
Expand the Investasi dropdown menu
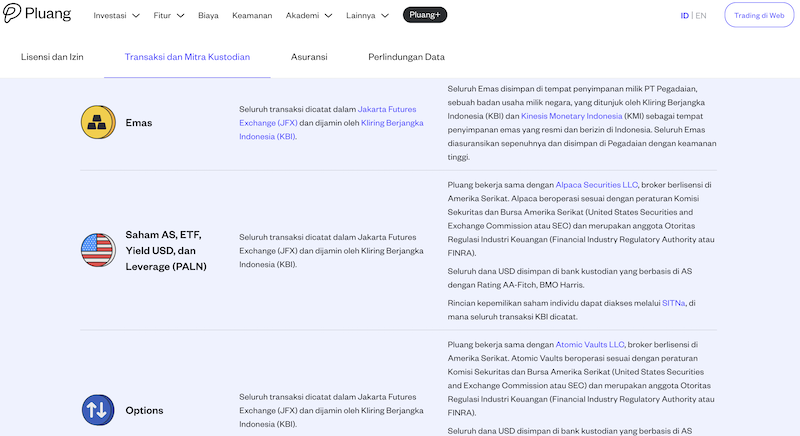tap(116, 16)
